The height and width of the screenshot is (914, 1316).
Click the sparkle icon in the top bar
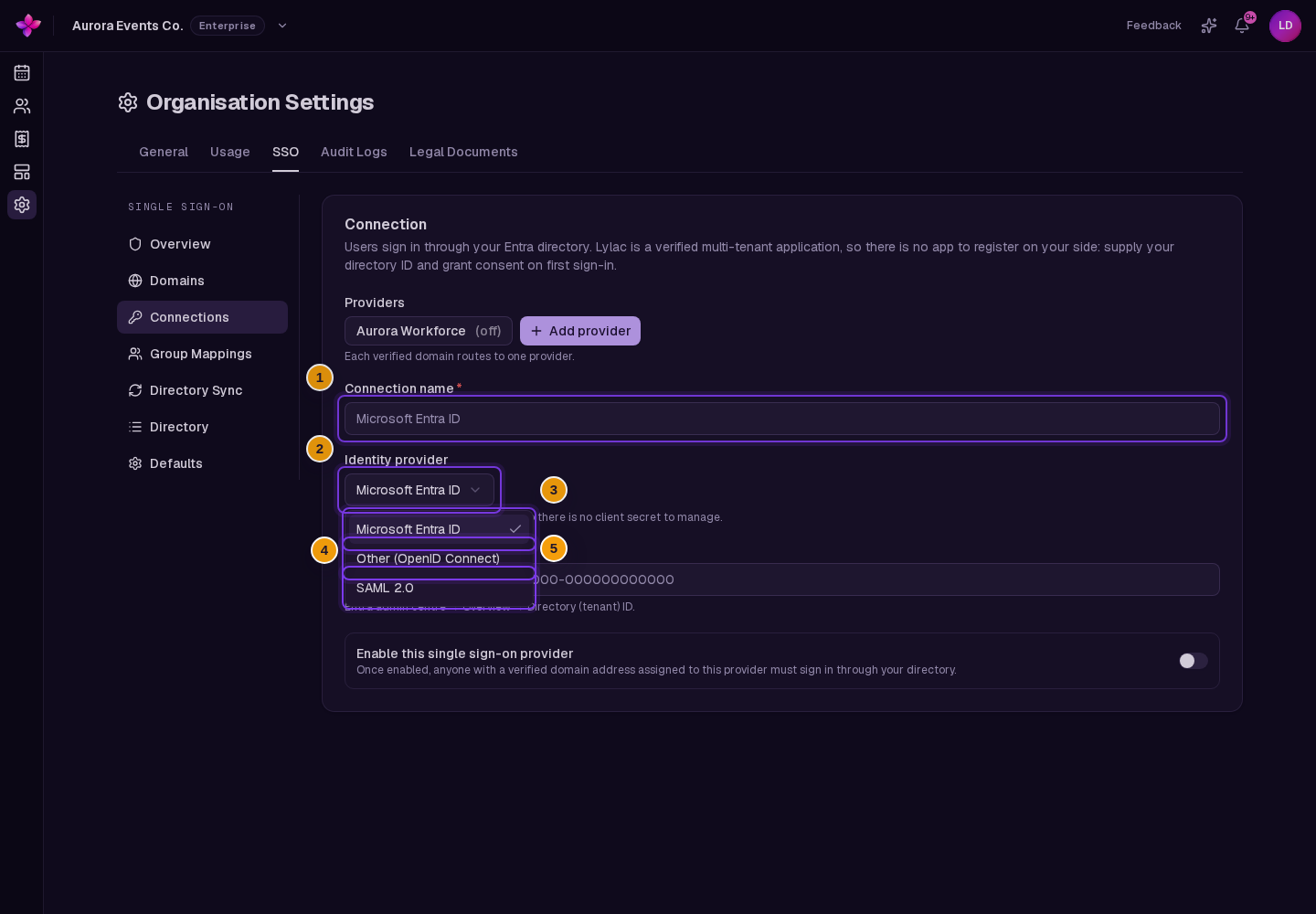1209,26
